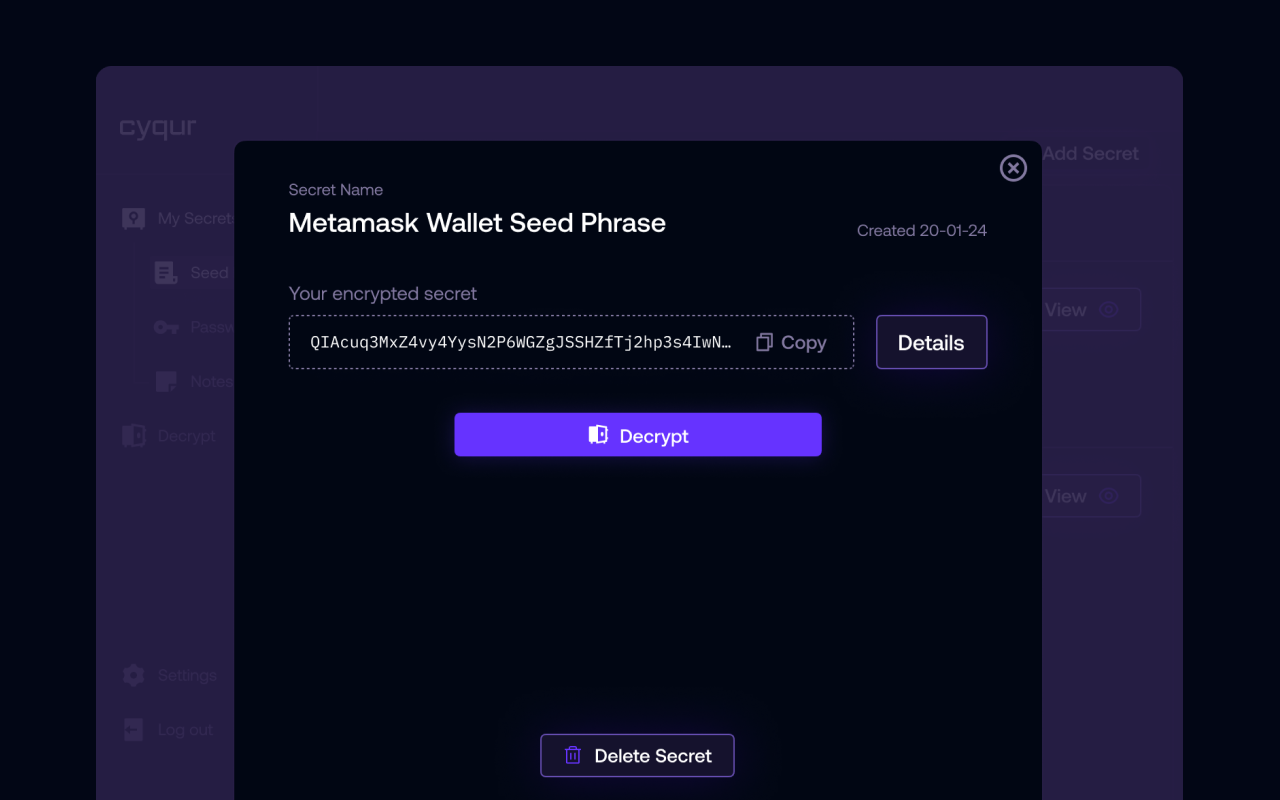The image size is (1280, 800).
Task: Open the Details button for this secret
Action: point(931,342)
